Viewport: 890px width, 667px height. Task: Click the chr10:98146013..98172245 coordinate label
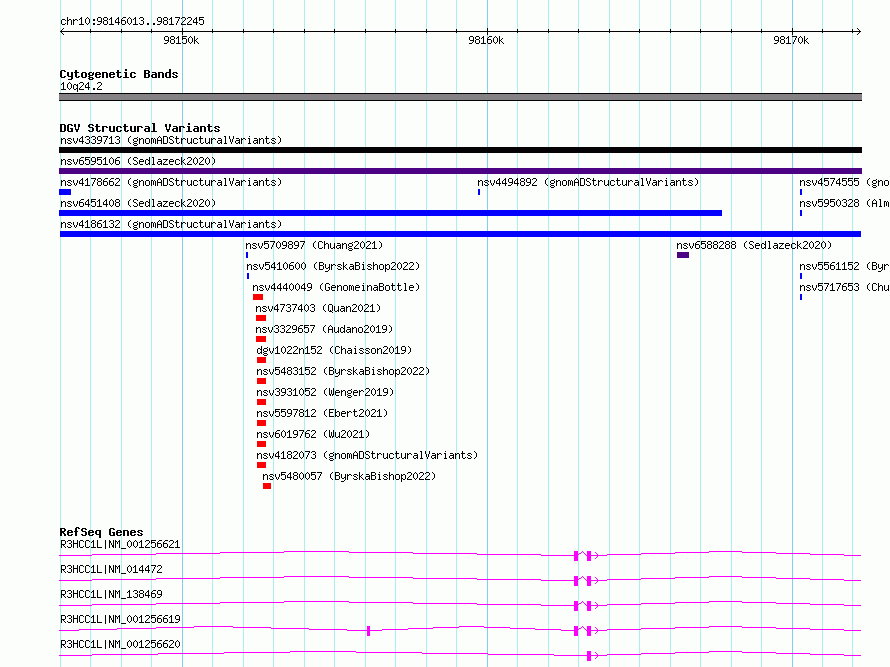point(132,22)
